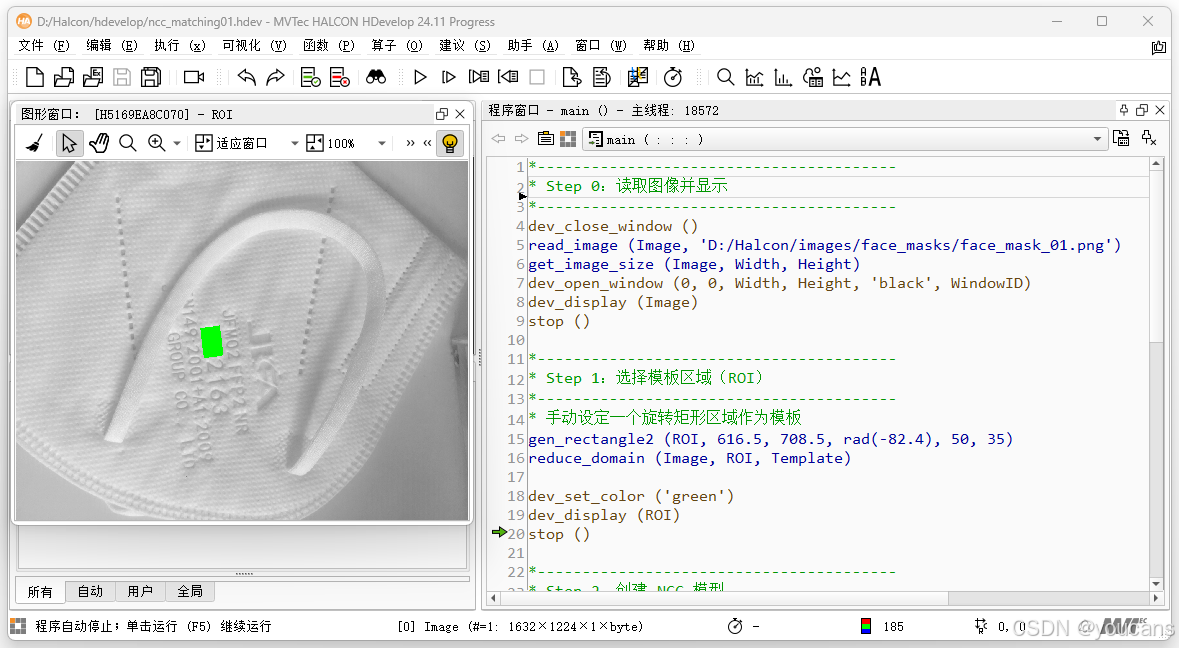Undo the last edit
The image size is (1179, 648).
coord(247,77)
